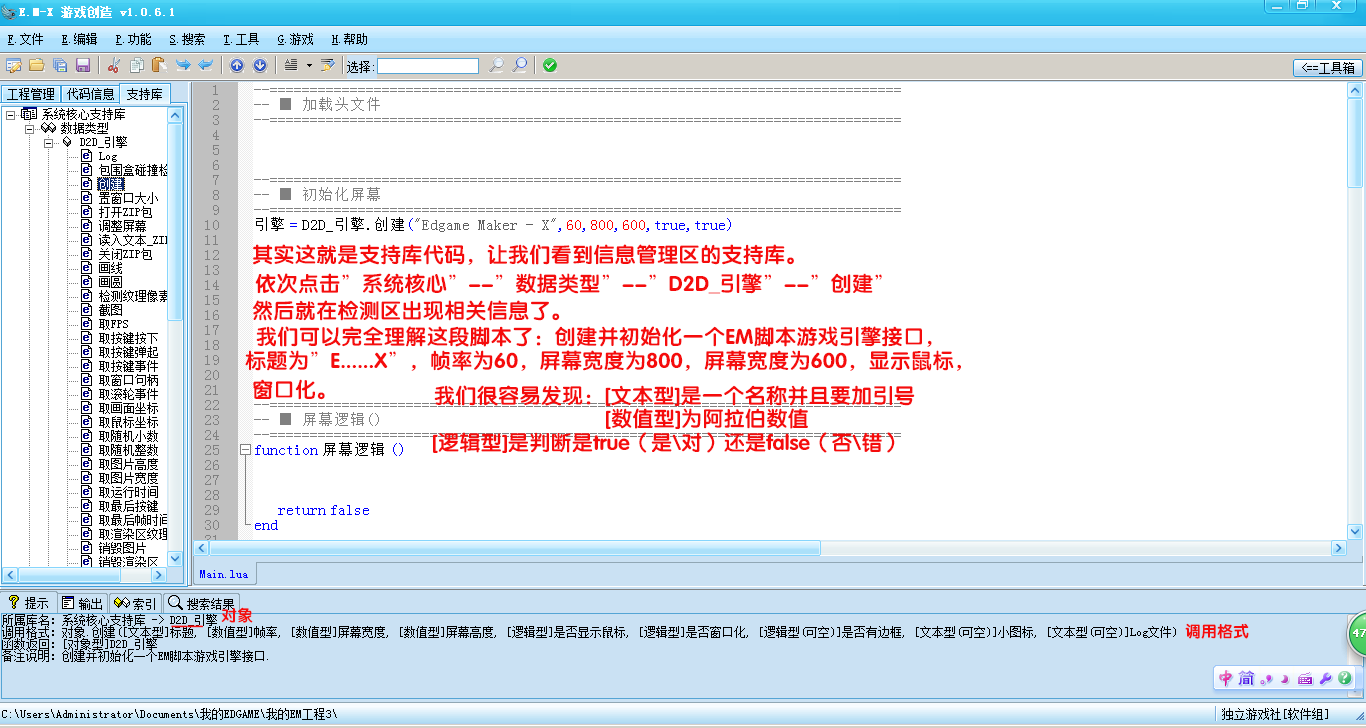This screenshot has height=728, width=1366.
Task: Open the T.工具 menu
Action: pos(241,40)
